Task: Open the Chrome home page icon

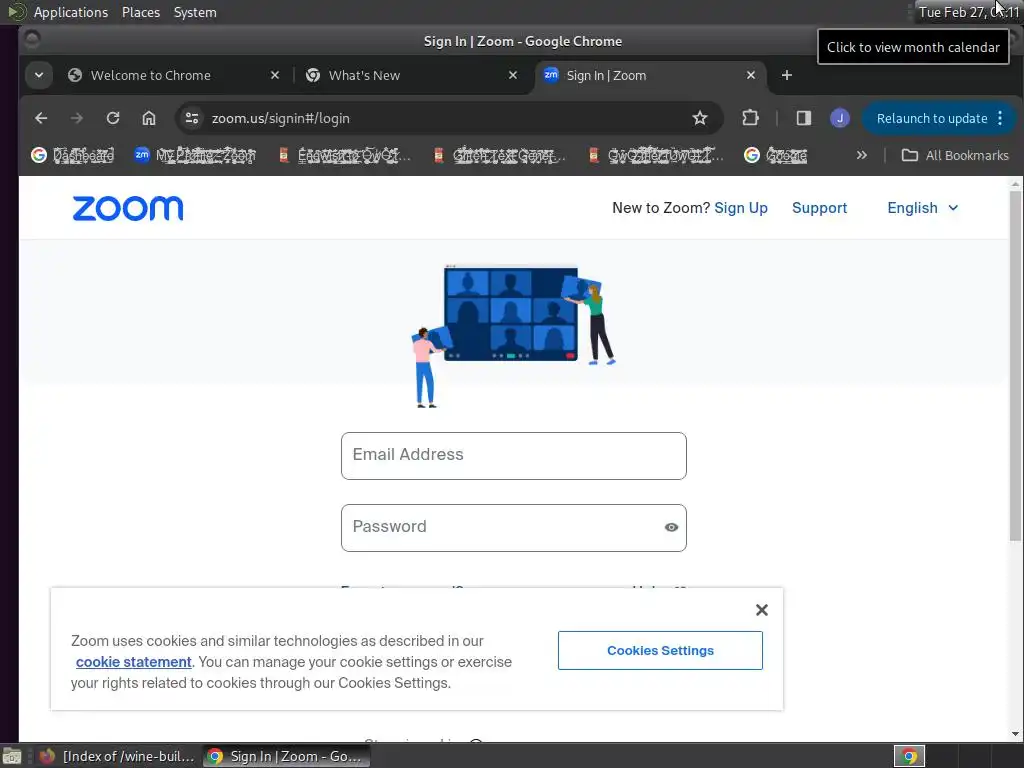Action: click(x=149, y=118)
